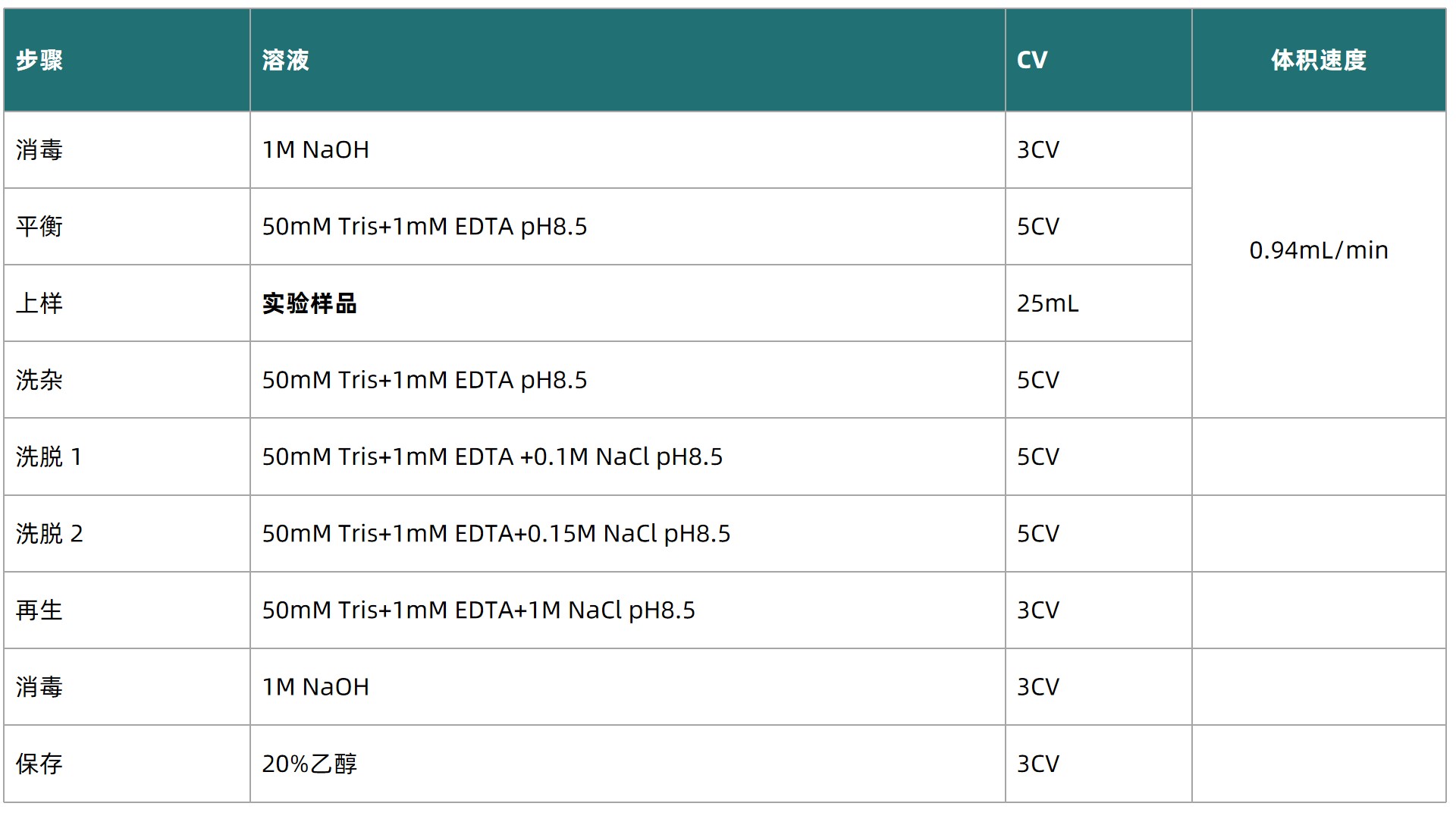Click the 洗脱 2 step cell
Image resolution: width=1456 pixels, height=819 pixels.
coord(49,533)
